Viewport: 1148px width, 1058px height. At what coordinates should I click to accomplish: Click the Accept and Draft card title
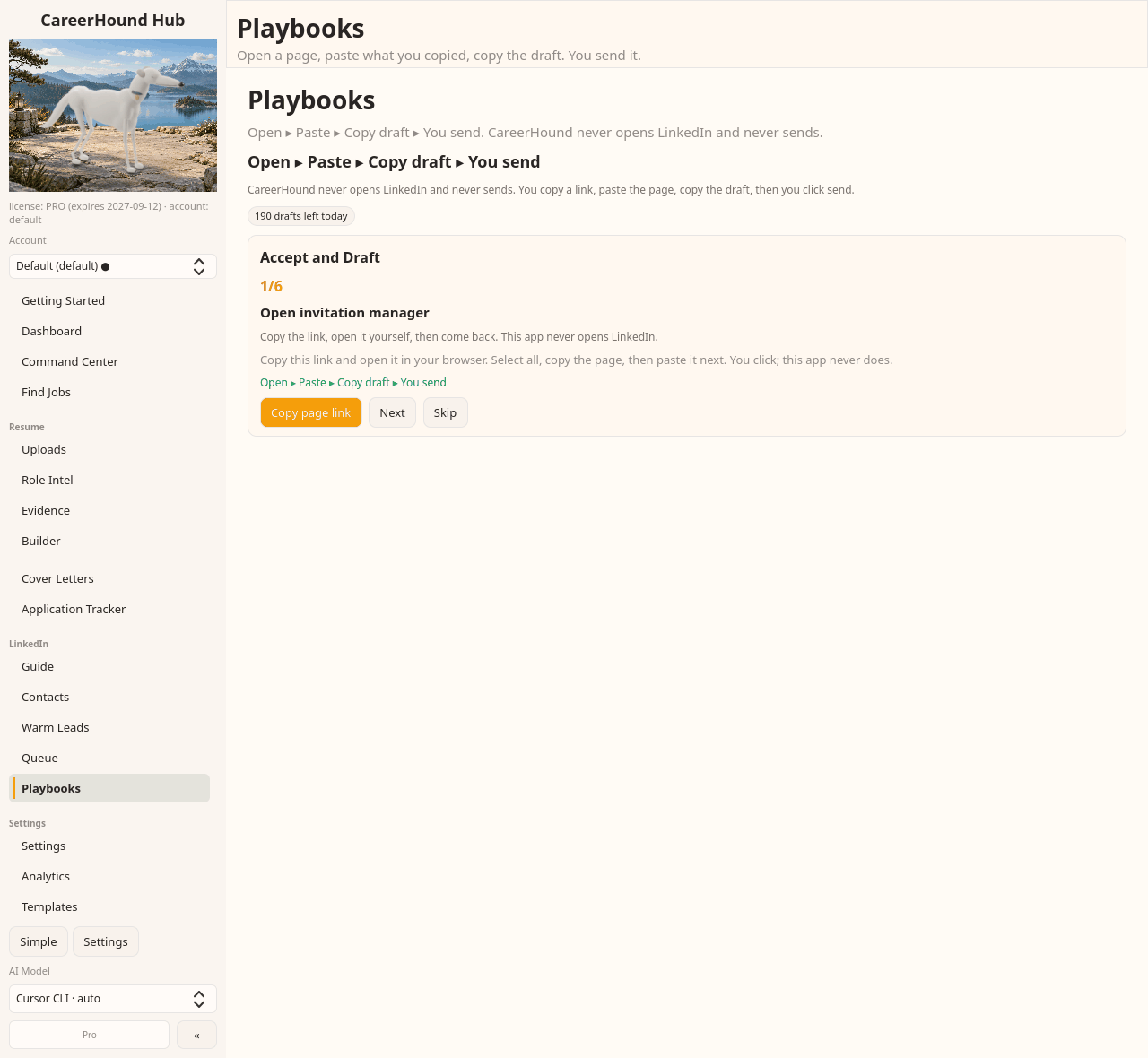(x=320, y=257)
